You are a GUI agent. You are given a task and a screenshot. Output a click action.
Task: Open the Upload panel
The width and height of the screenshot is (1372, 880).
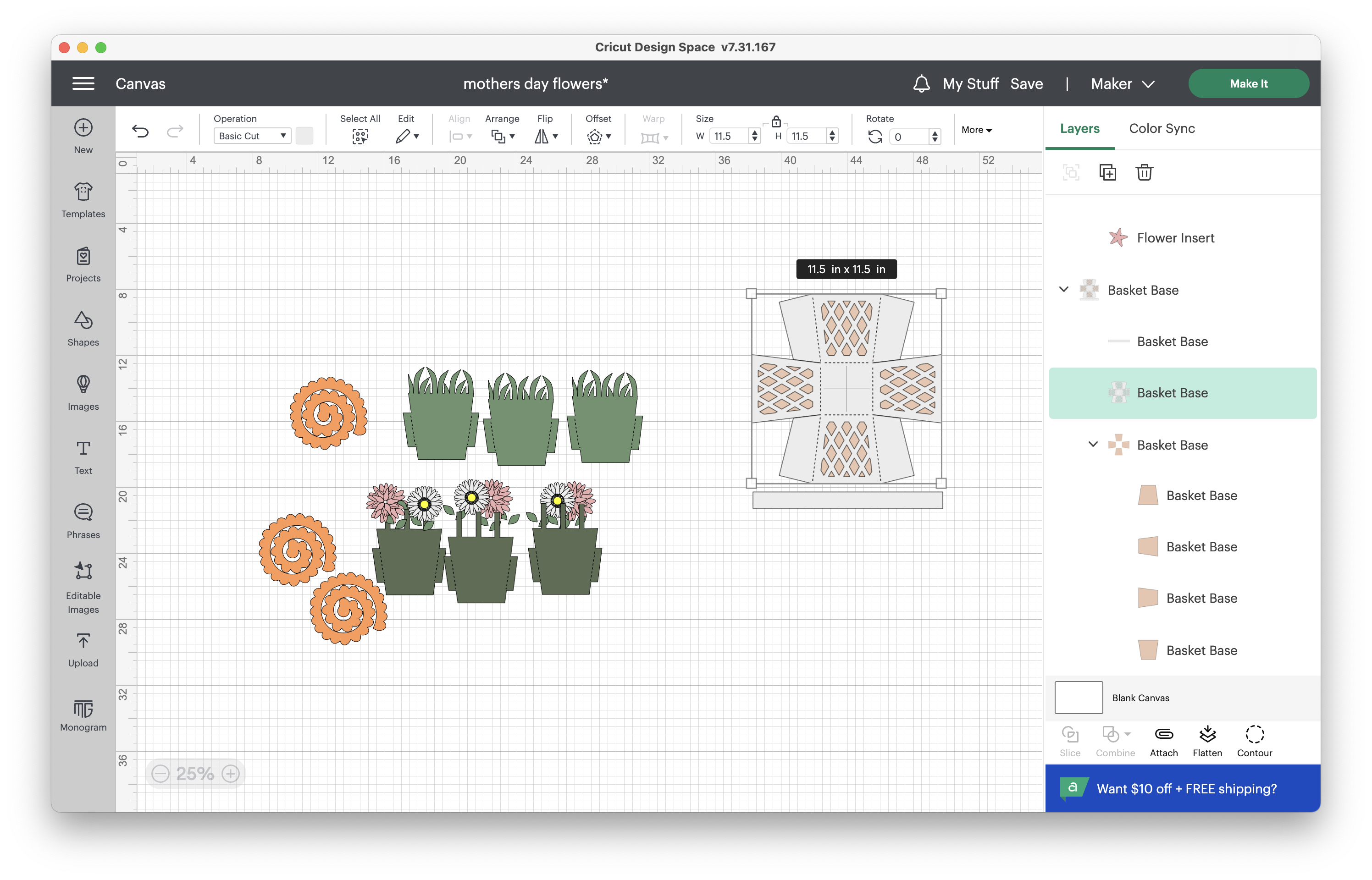coord(83,649)
